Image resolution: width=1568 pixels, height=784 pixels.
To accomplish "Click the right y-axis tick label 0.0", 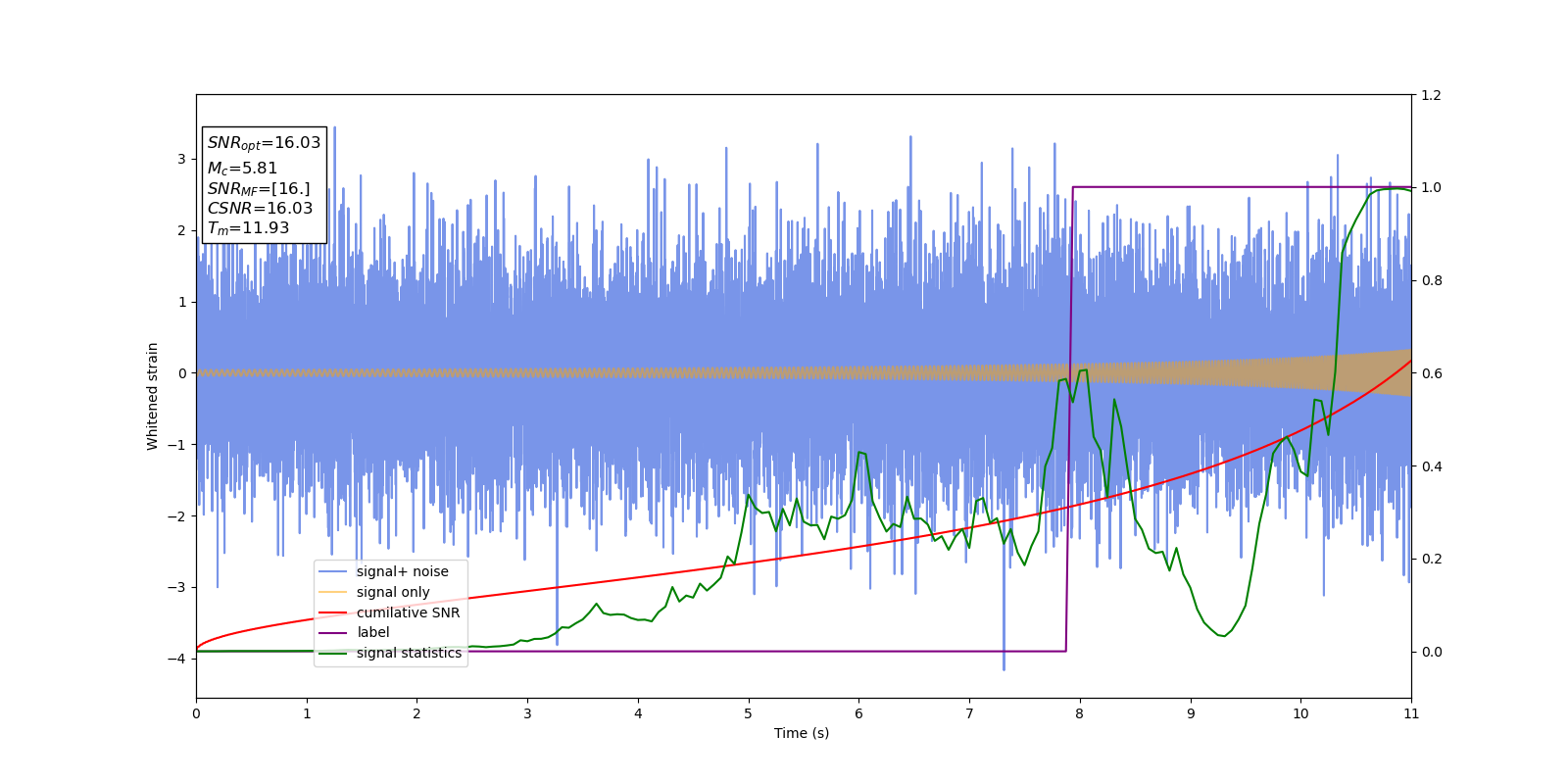I will point(1432,652).
